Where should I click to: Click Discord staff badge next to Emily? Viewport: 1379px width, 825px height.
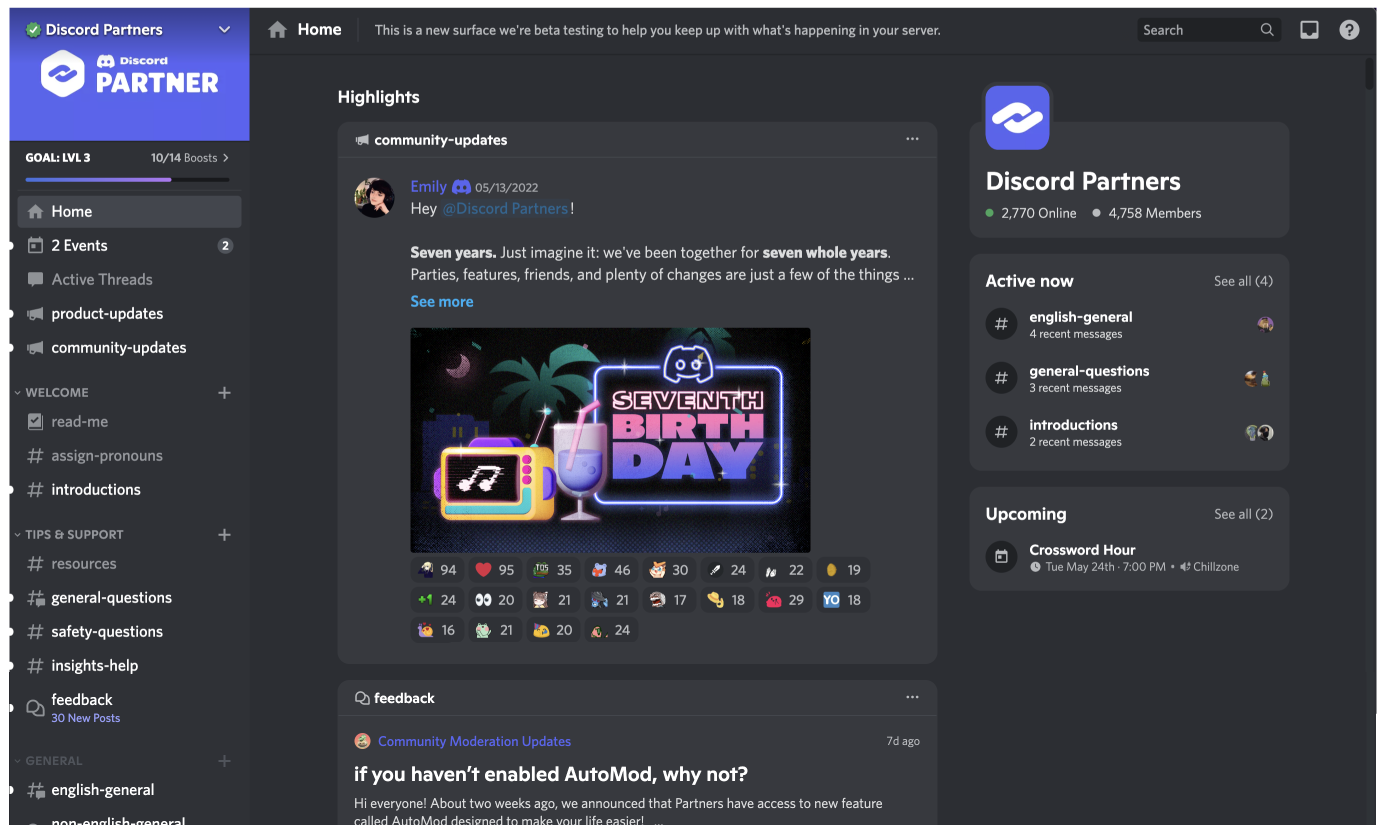coord(461,187)
